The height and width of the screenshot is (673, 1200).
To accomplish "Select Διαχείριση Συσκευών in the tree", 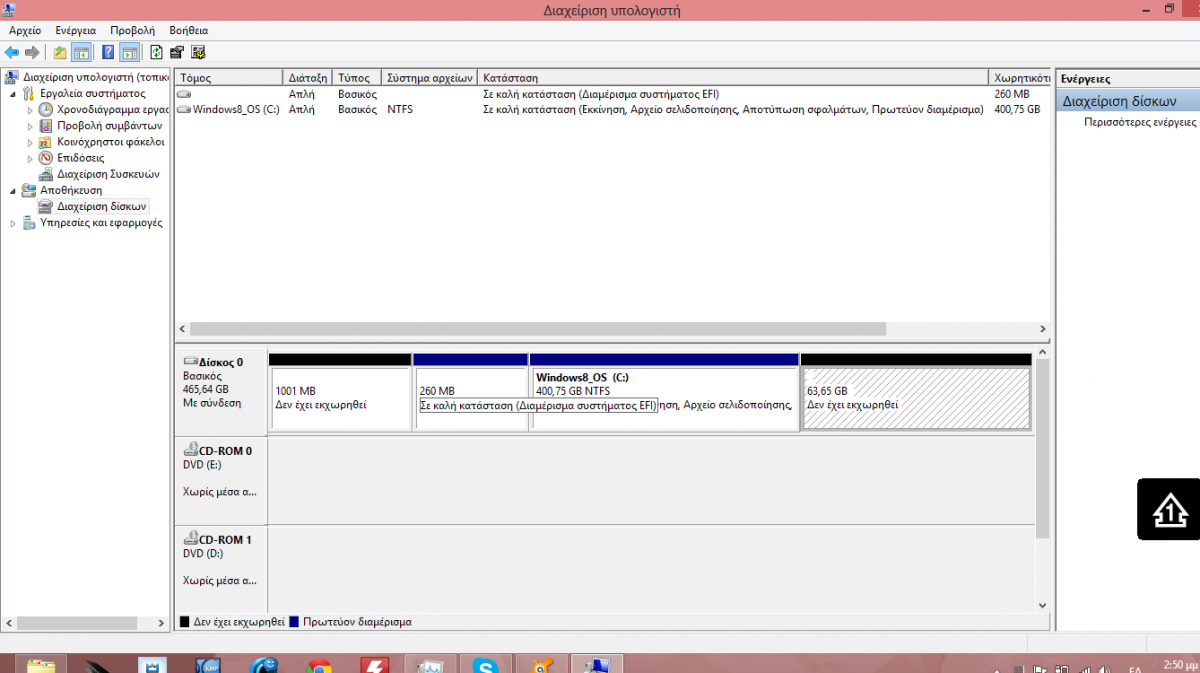I will (108, 174).
